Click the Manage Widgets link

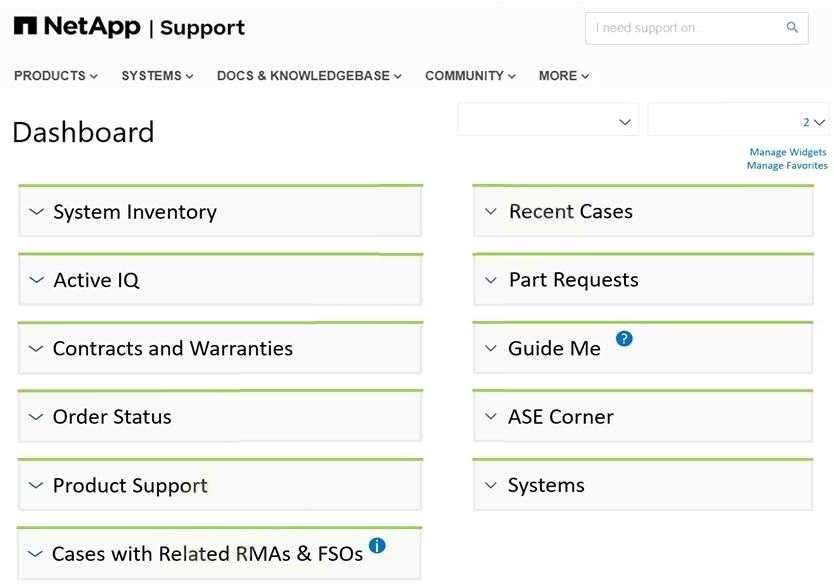coord(788,152)
